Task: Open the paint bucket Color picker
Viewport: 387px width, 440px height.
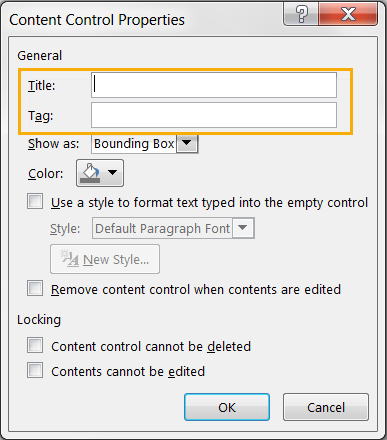Action: pyautogui.click(x=92, y=173)
